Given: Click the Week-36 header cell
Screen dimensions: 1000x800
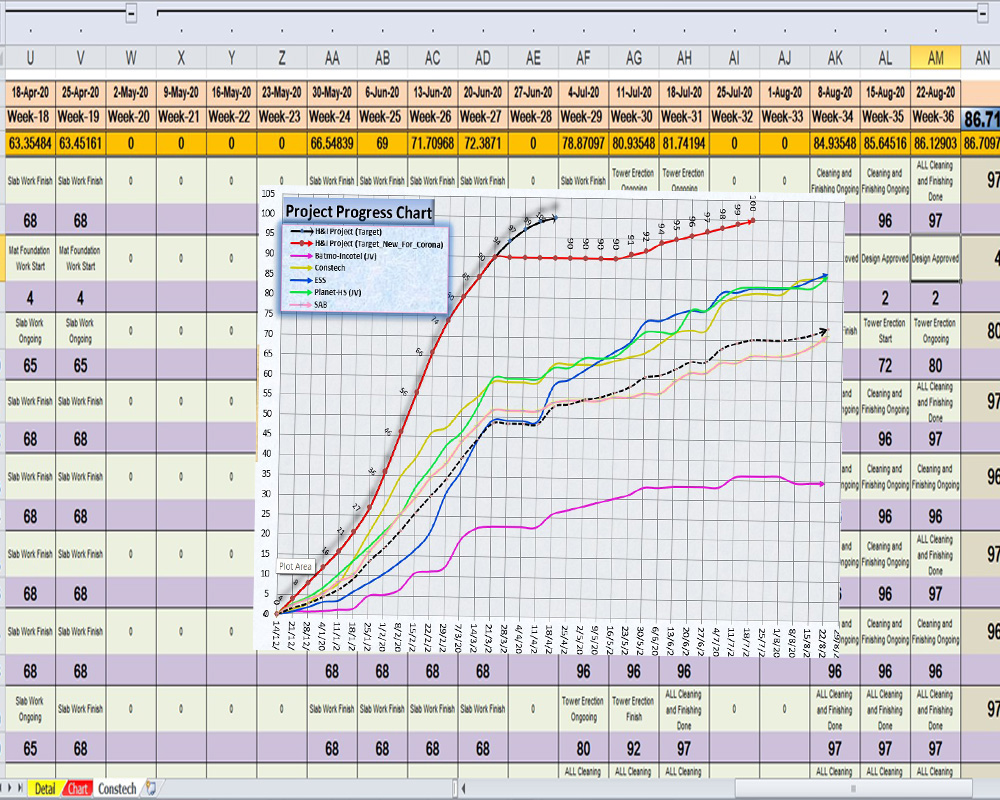Looking at the screenshot, I should pyautogui.click(x=935, y=114).
